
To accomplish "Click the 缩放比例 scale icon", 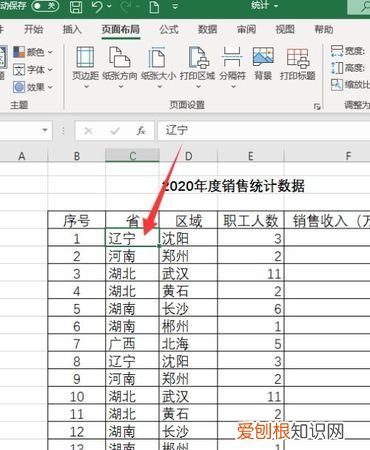I will point(337,84).
